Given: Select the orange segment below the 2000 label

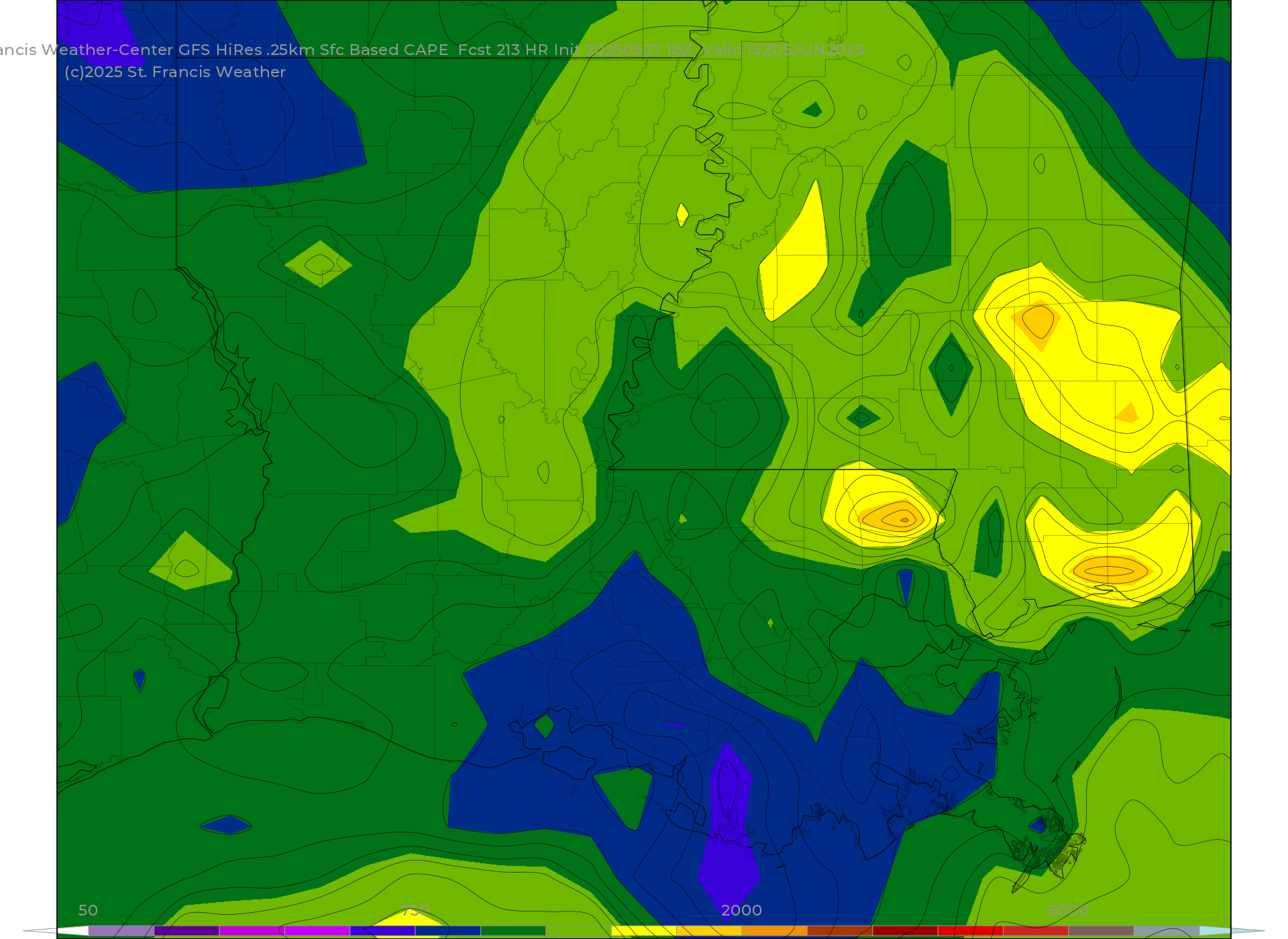Looking at the screenshot, I should pyautogui.click(x=774, y=931).
